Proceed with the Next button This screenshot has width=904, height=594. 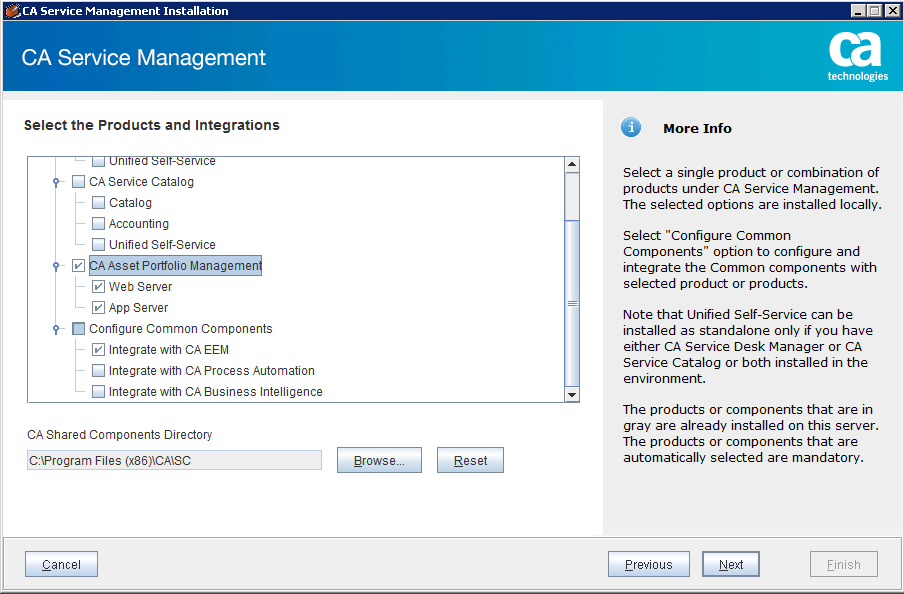coord(730,564)
